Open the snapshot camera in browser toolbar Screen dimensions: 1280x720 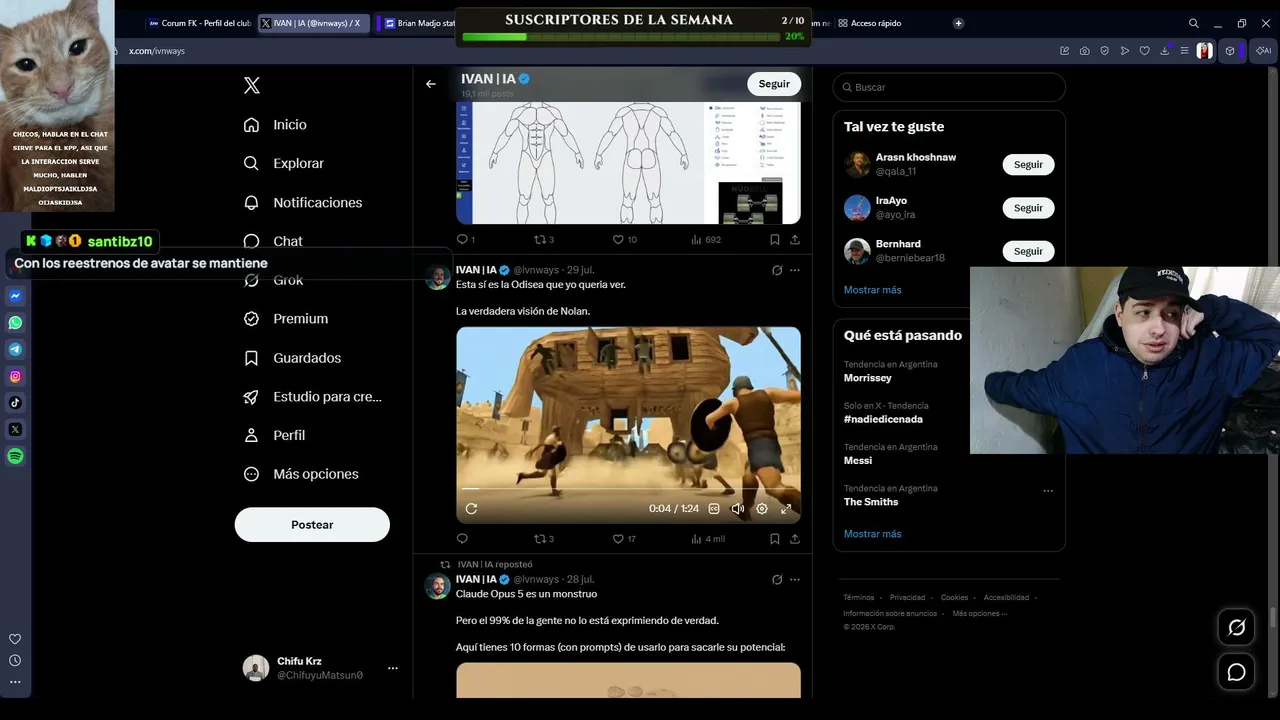[x=1085, y=51]
